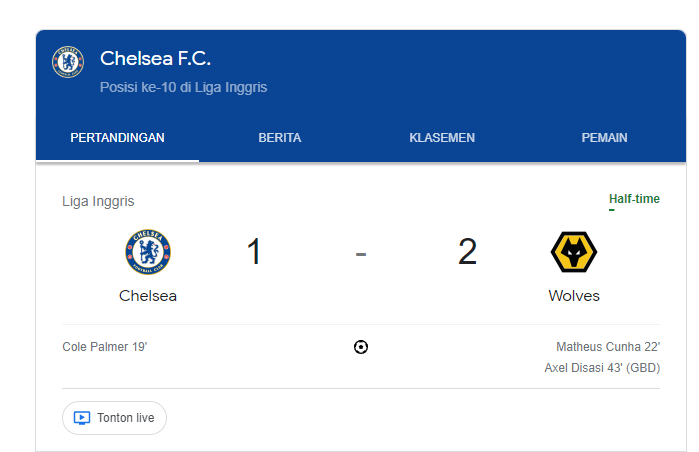Image resolution: width=699 pixels, height=452 pixels.
Task: Click the Matheus Cunha 22' goal entry
Action: tap(608, 347)
